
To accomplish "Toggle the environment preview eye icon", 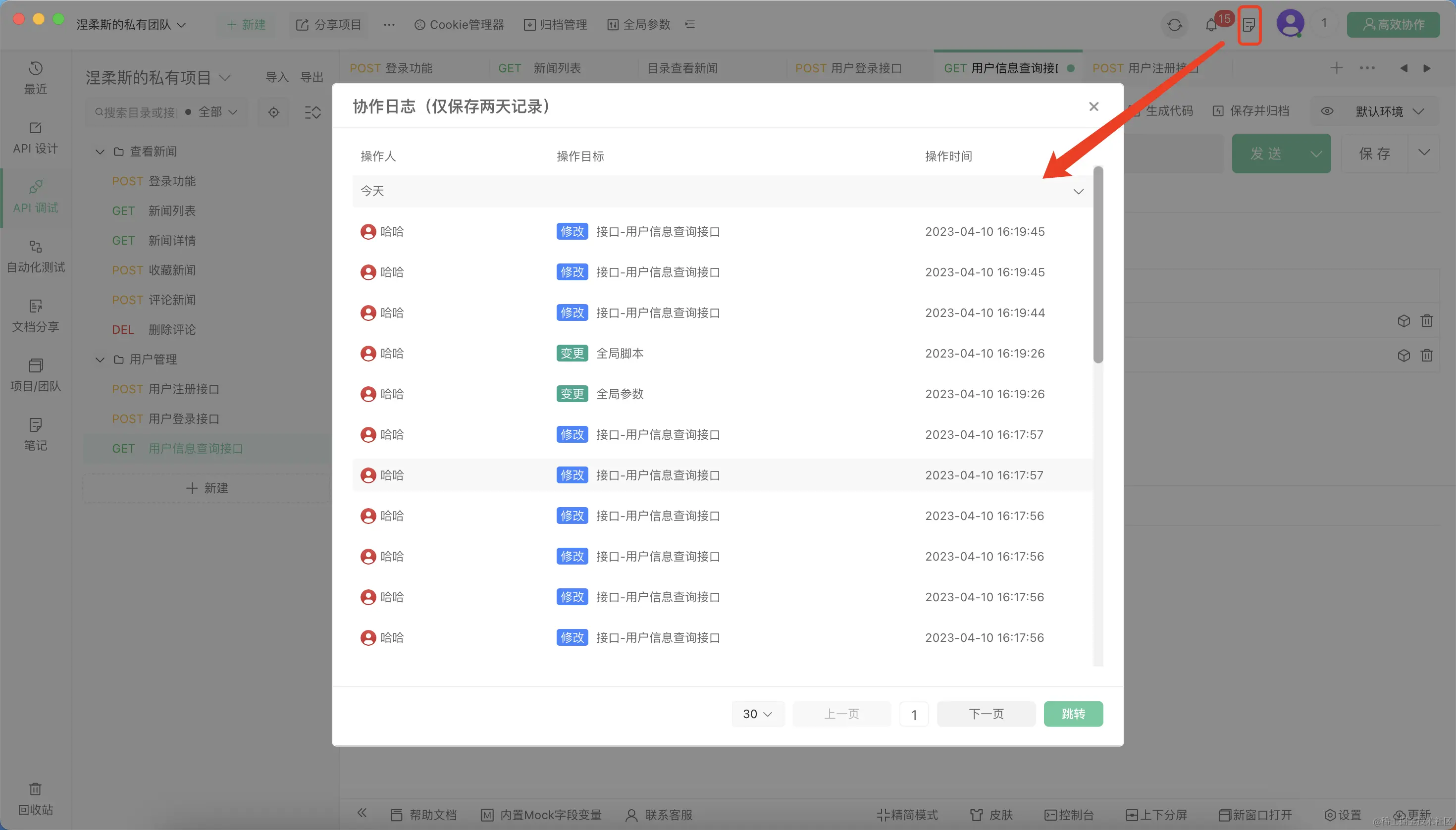I will (x=1327, y=111).
